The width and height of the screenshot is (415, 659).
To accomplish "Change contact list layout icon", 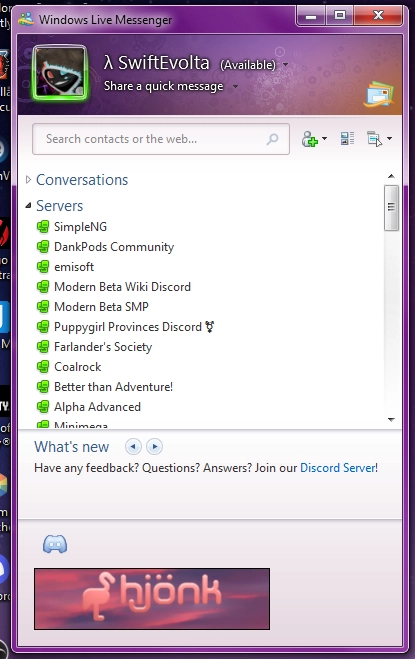I will click(x=347, y=138).
